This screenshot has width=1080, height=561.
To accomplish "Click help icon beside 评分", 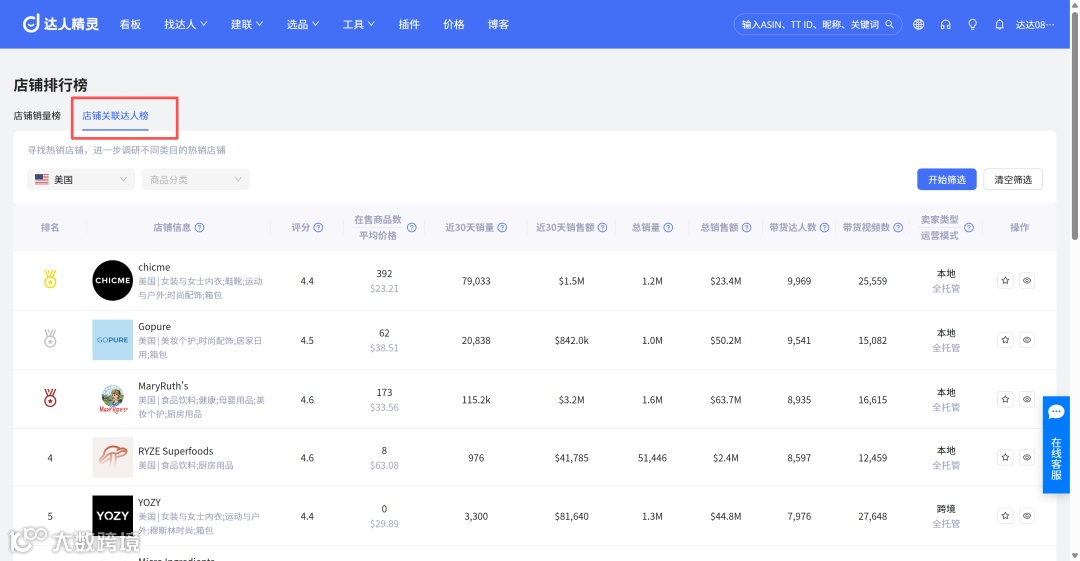I will 318,227.
